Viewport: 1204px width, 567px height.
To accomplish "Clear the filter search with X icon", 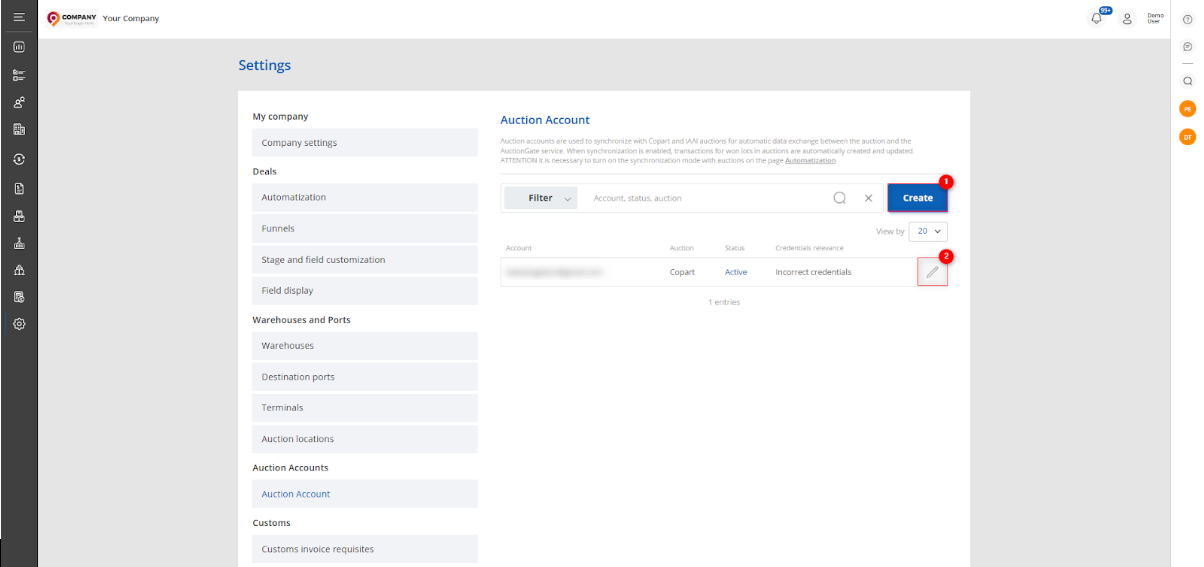I will [x=868, y=198].
